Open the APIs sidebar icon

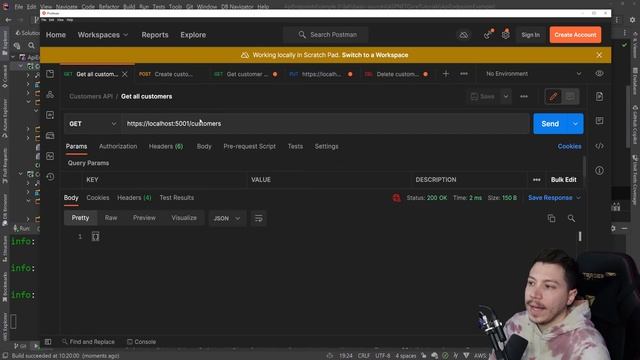tap(50, 95)
